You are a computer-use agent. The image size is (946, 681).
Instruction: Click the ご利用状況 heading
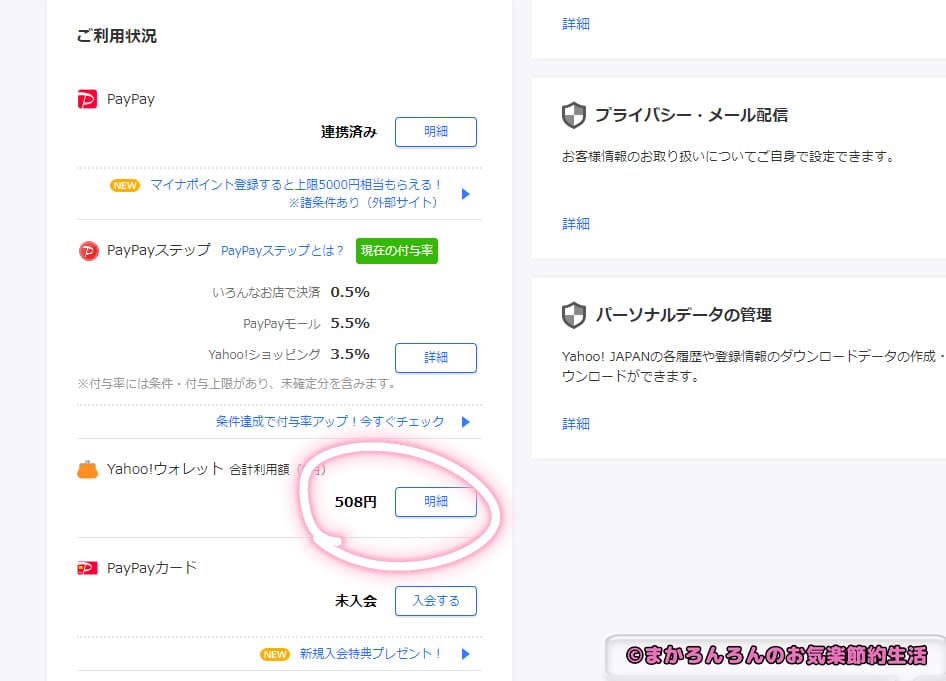point(116,36)
